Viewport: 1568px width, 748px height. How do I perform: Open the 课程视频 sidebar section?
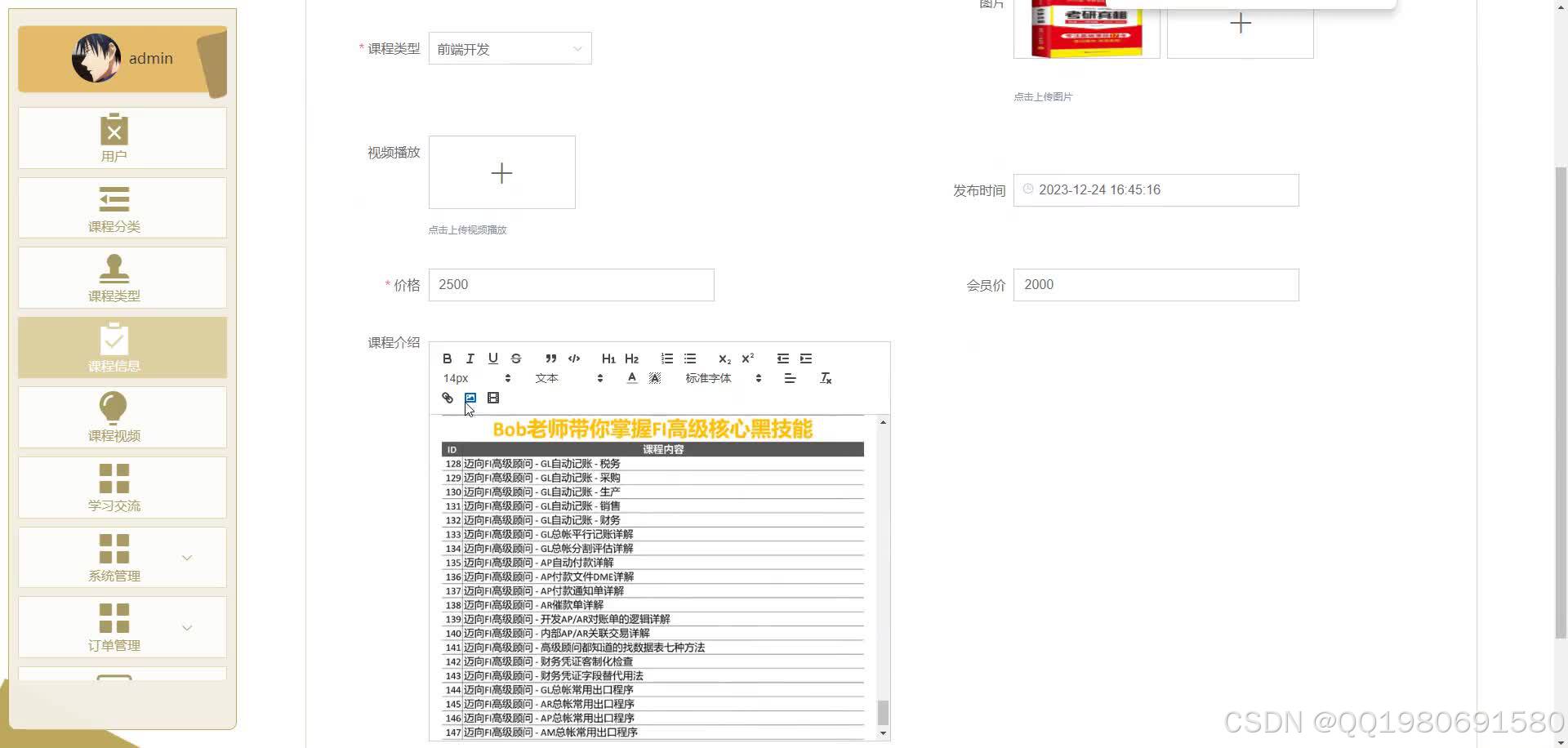[x=114, y=417]
